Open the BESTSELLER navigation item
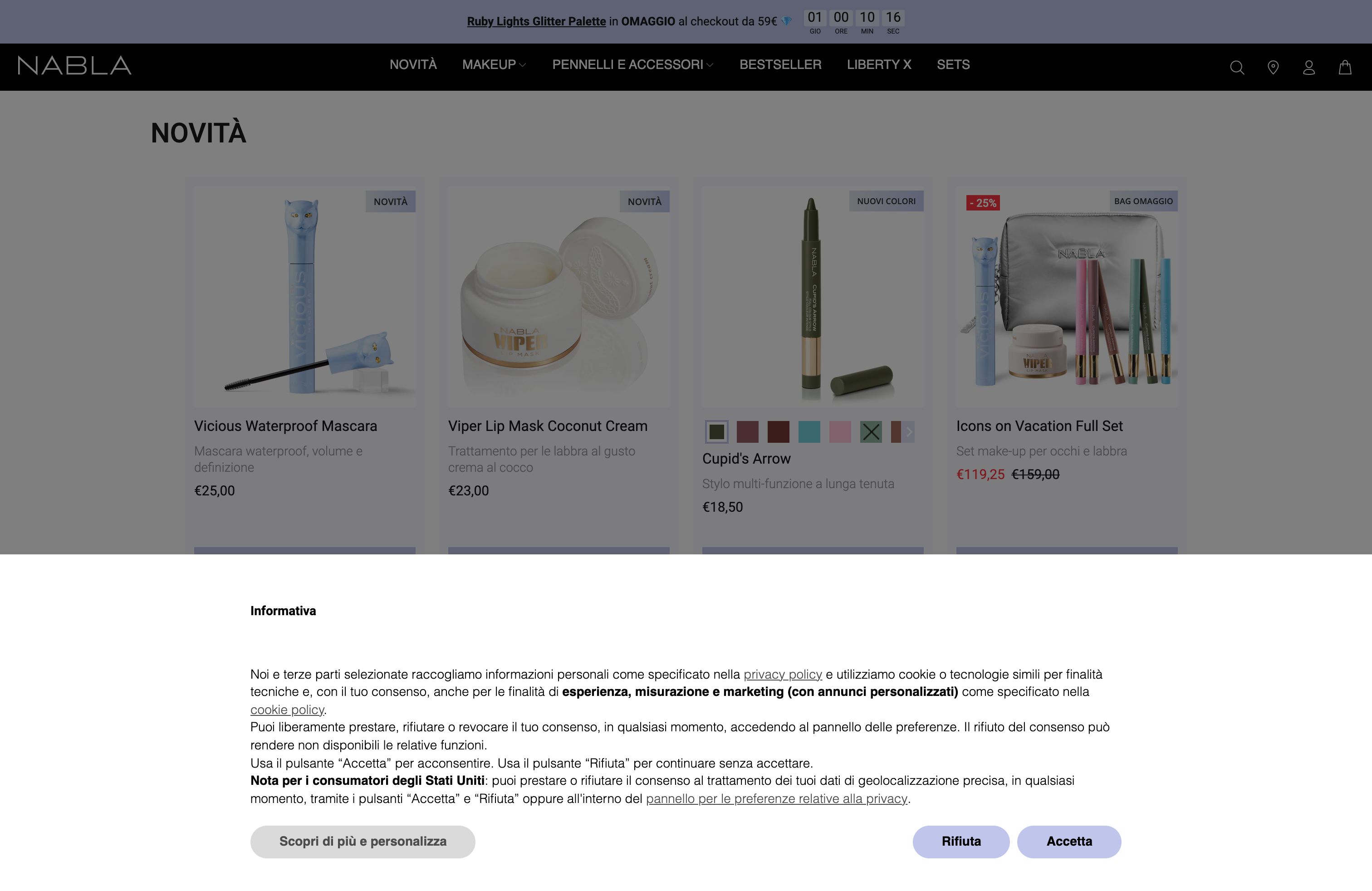 tap(780, 64)
